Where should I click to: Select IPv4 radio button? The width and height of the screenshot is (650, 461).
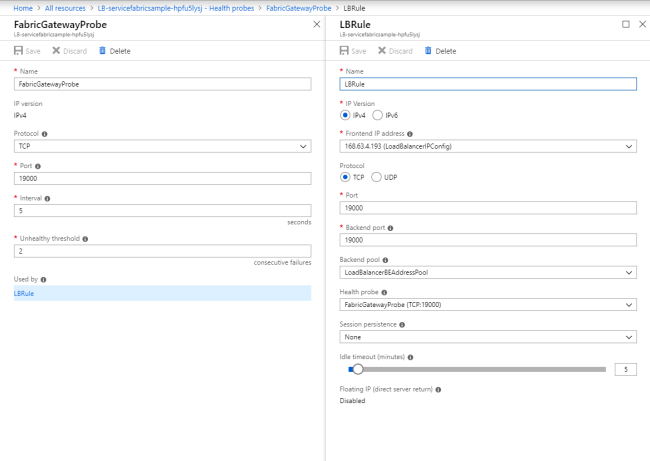pos(345,115)
